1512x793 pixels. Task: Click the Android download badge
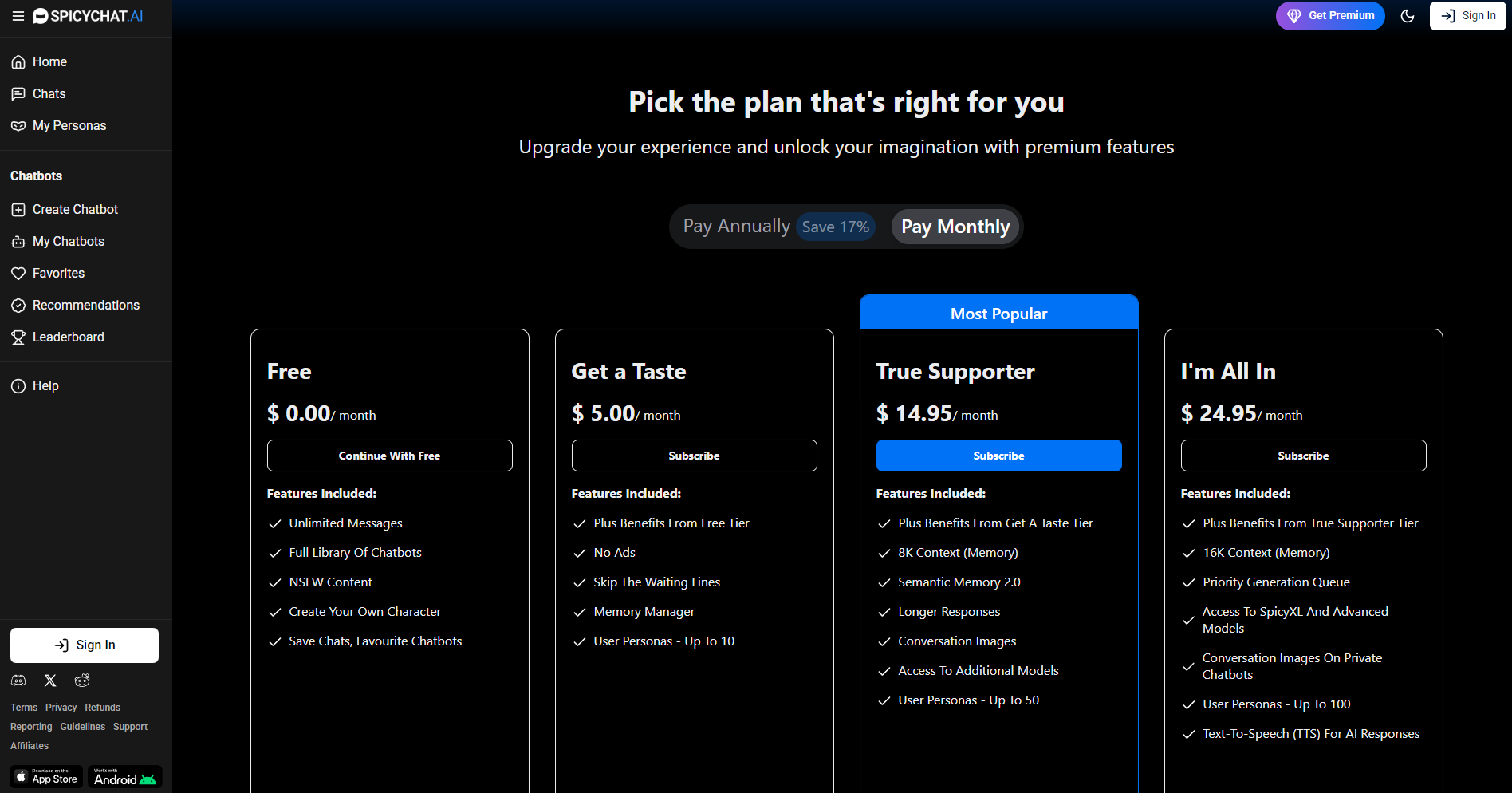(124, 777)
